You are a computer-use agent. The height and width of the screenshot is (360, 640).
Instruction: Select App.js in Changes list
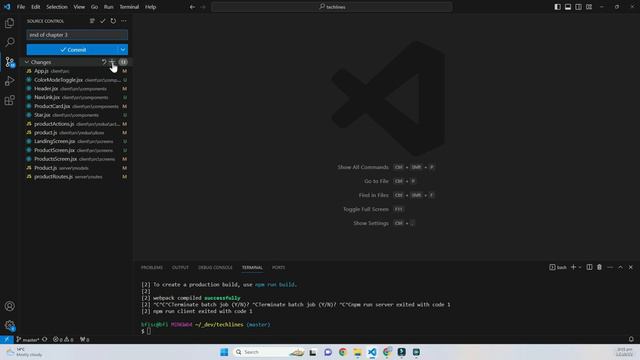pos(77,71)
